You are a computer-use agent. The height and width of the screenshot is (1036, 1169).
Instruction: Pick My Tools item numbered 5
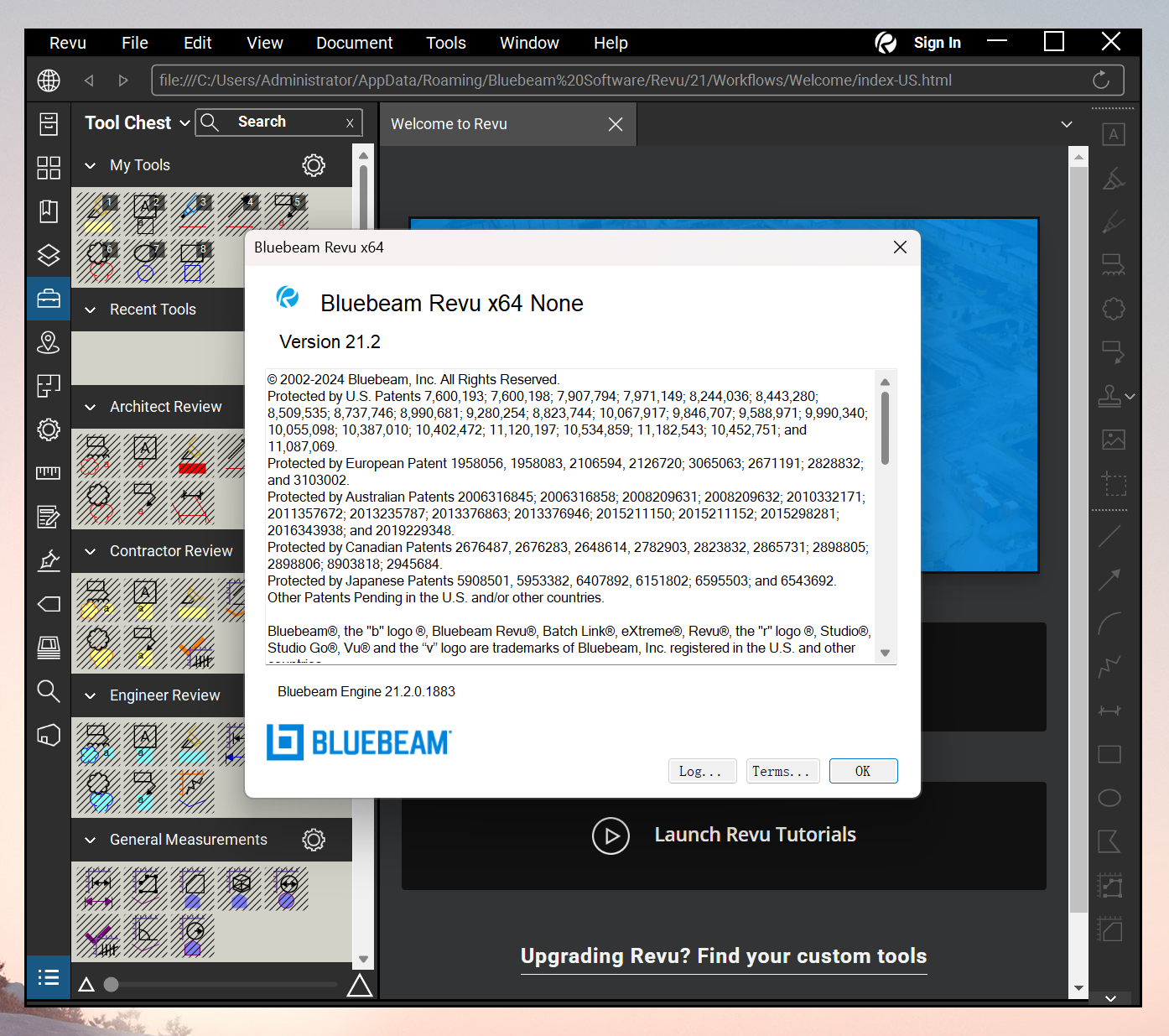tap(288, 213)
